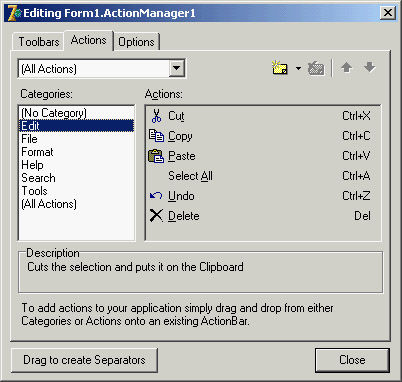The width and height of the screenshot is (402, 382).
Task: Switch to the Options tab
Action: (136, 42)
